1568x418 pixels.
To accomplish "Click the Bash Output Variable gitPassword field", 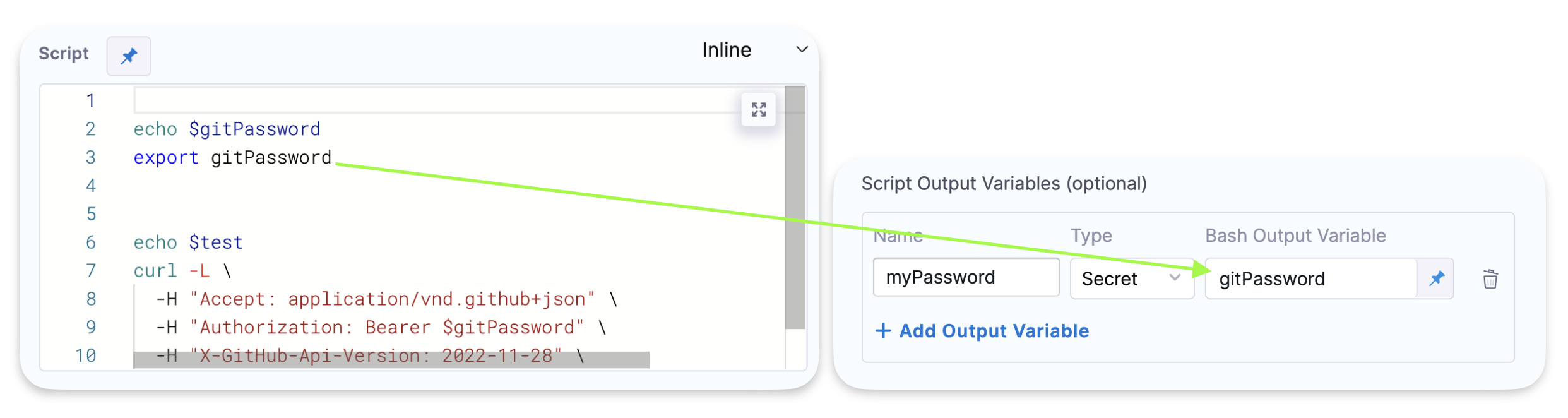I will click(x=1310, y=278).
